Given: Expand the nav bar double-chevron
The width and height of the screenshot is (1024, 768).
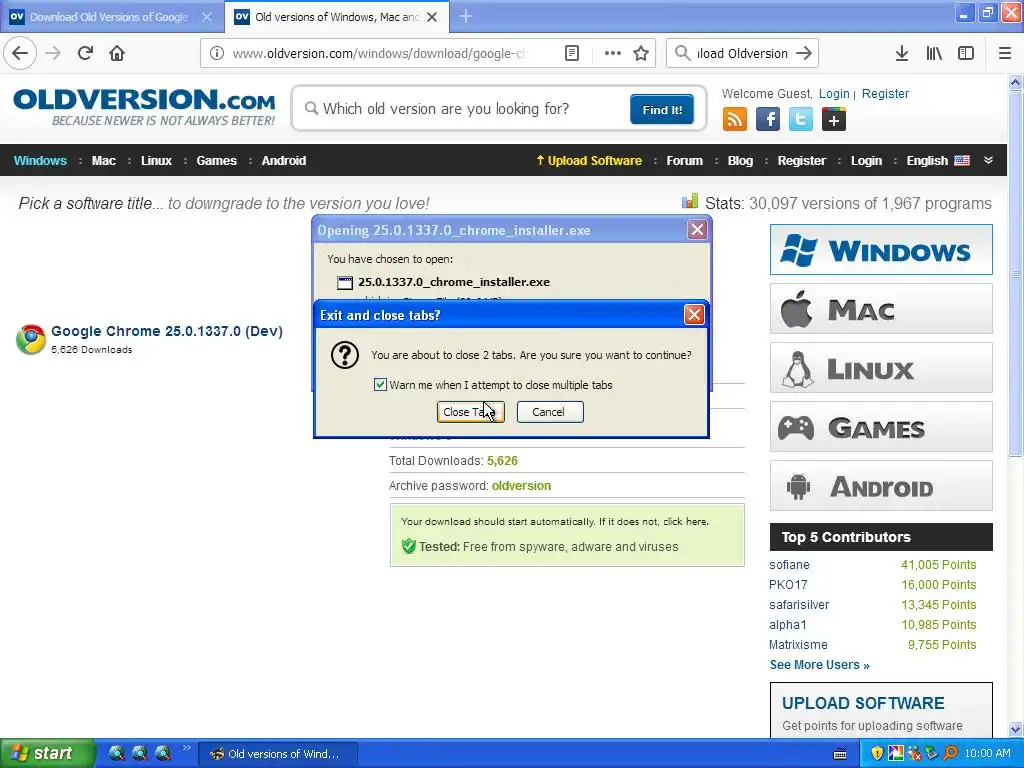Looking at the screenshot, I should [988, 160].
